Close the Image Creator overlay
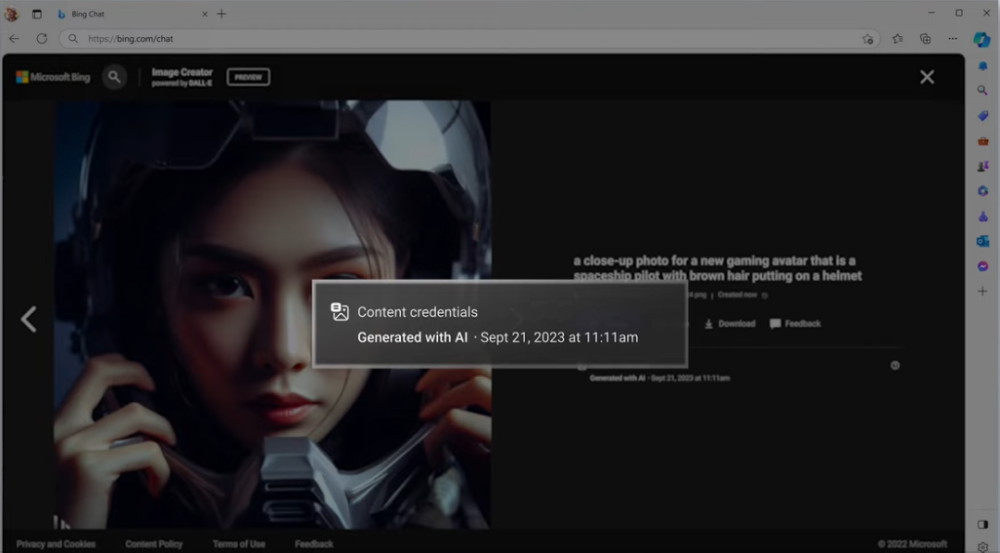The width and height of the screenshot is (1000, 553). tap(927, 77)
